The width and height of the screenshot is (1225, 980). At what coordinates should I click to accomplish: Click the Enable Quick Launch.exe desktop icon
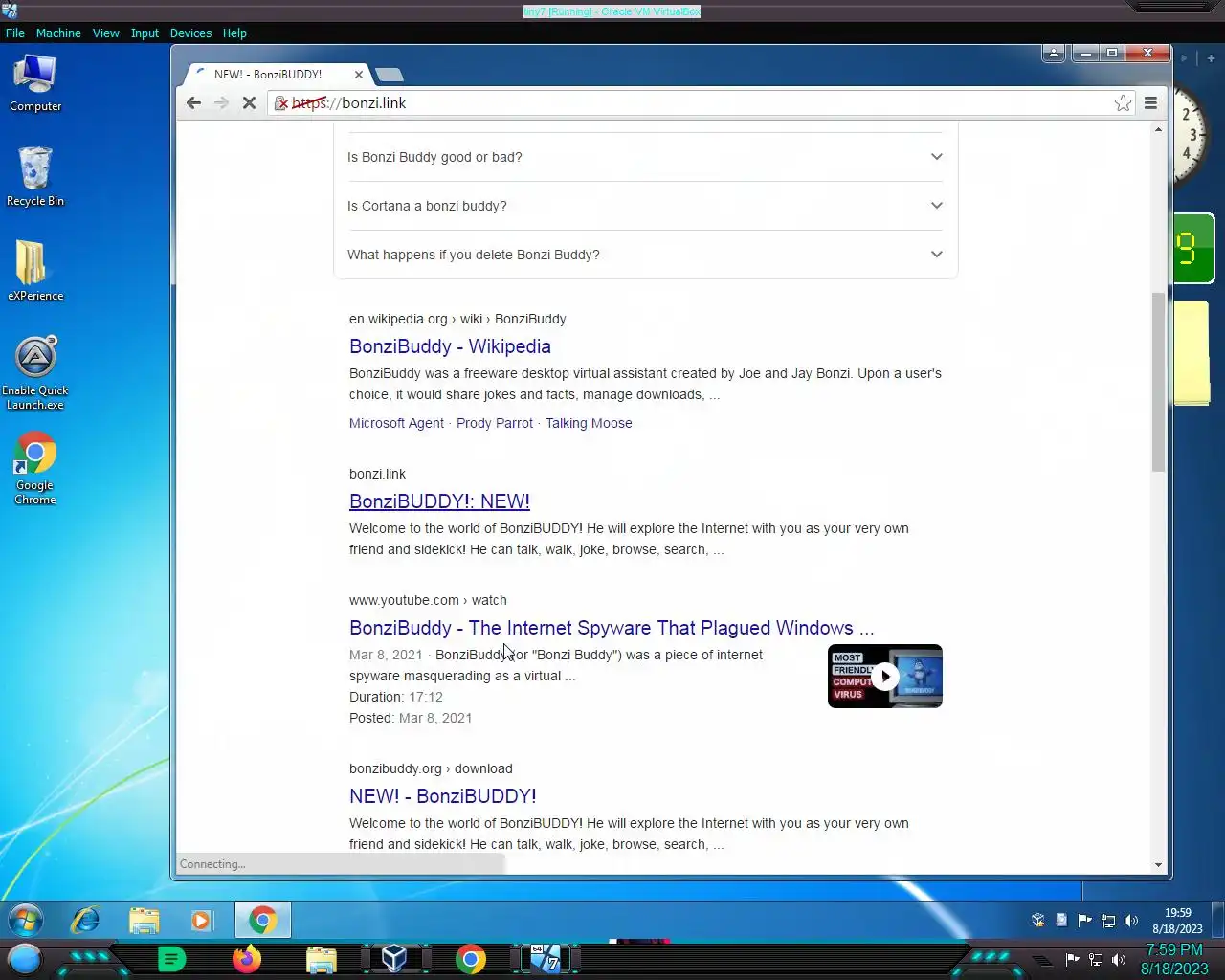point(35,373)
